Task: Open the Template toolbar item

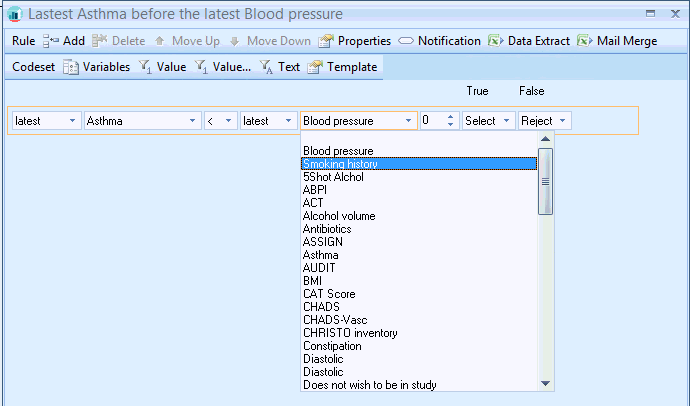Action: pyautogui.click(x=315, y=67)
